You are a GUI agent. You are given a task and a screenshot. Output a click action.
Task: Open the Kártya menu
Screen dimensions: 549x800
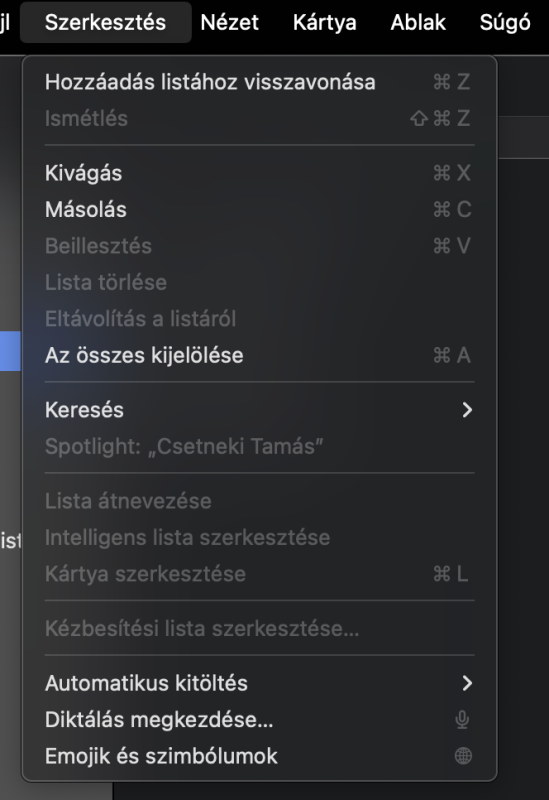coord(325,22)
